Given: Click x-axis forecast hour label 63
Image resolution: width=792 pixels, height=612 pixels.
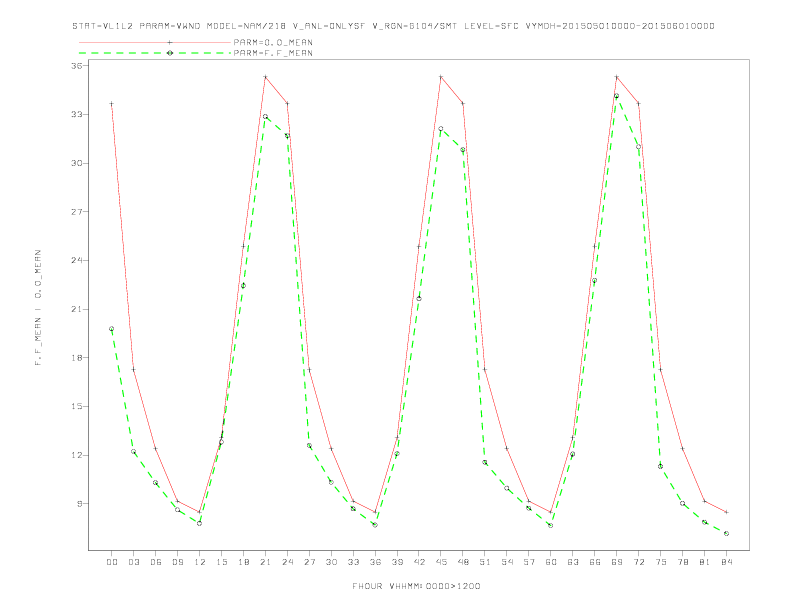Looking at the screenshot, I should pos(572,562).
